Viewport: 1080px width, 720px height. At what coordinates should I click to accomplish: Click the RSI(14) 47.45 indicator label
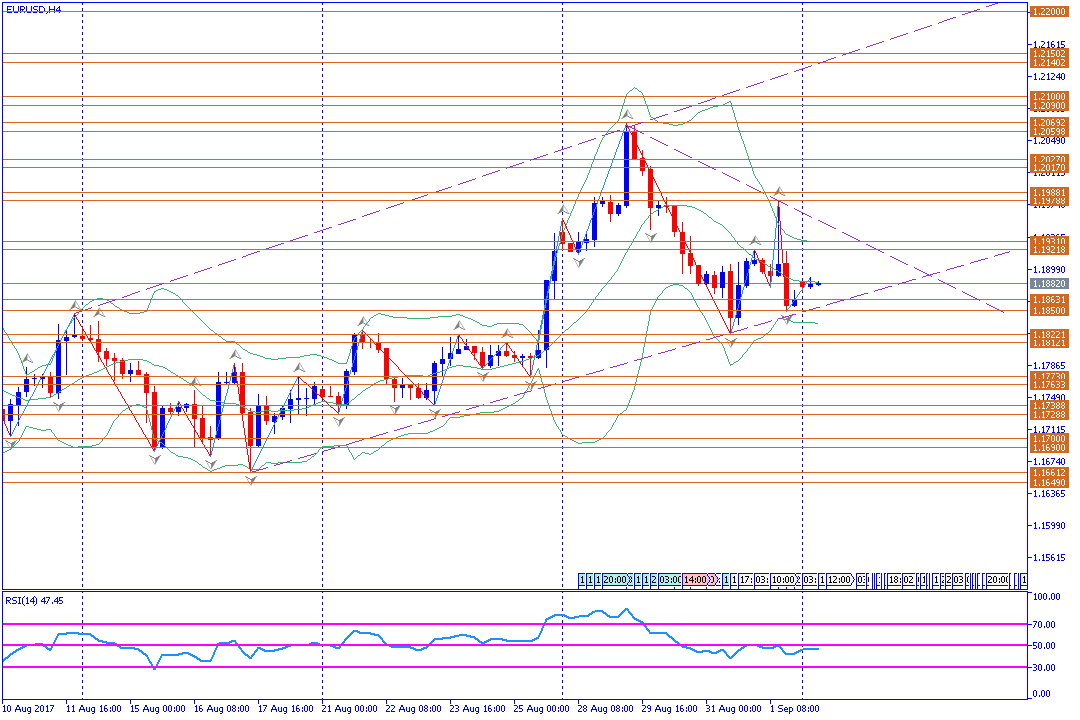tap(34, 601)
